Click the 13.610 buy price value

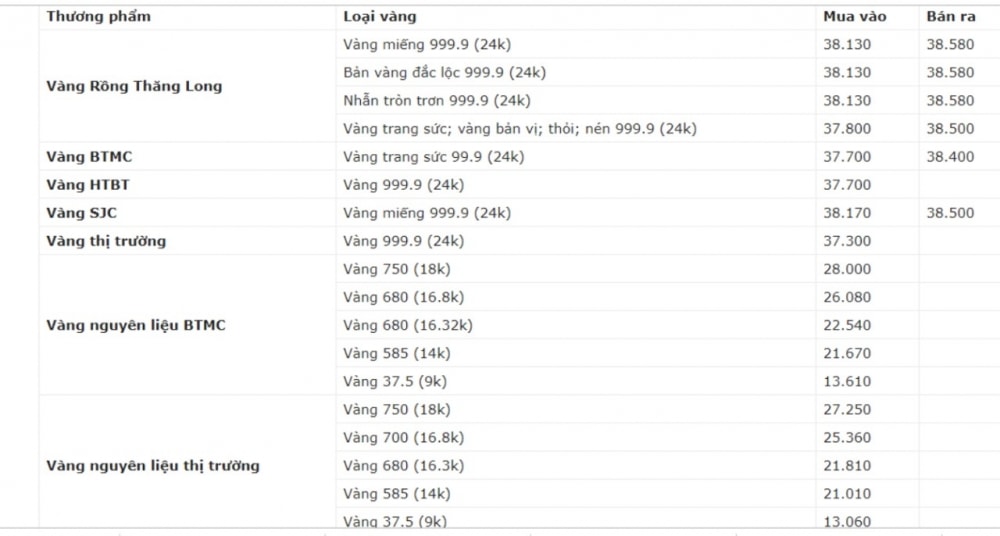(847, 381)
